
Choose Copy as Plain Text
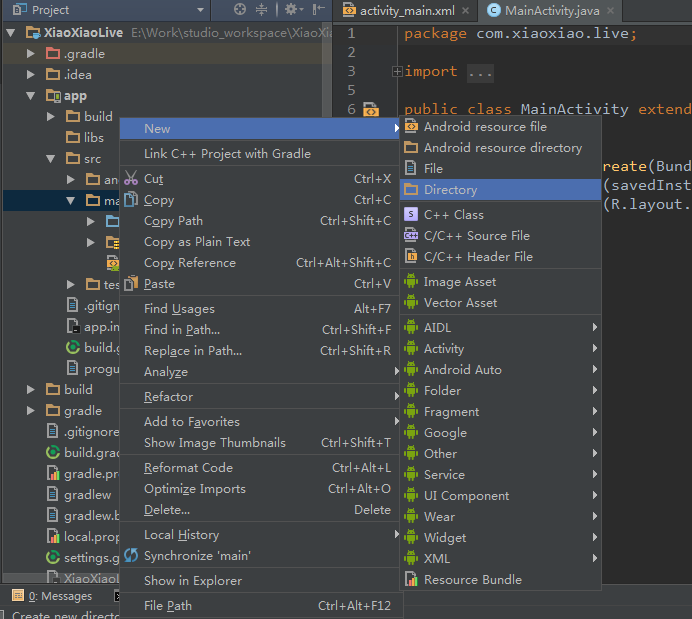click(260, 242)
